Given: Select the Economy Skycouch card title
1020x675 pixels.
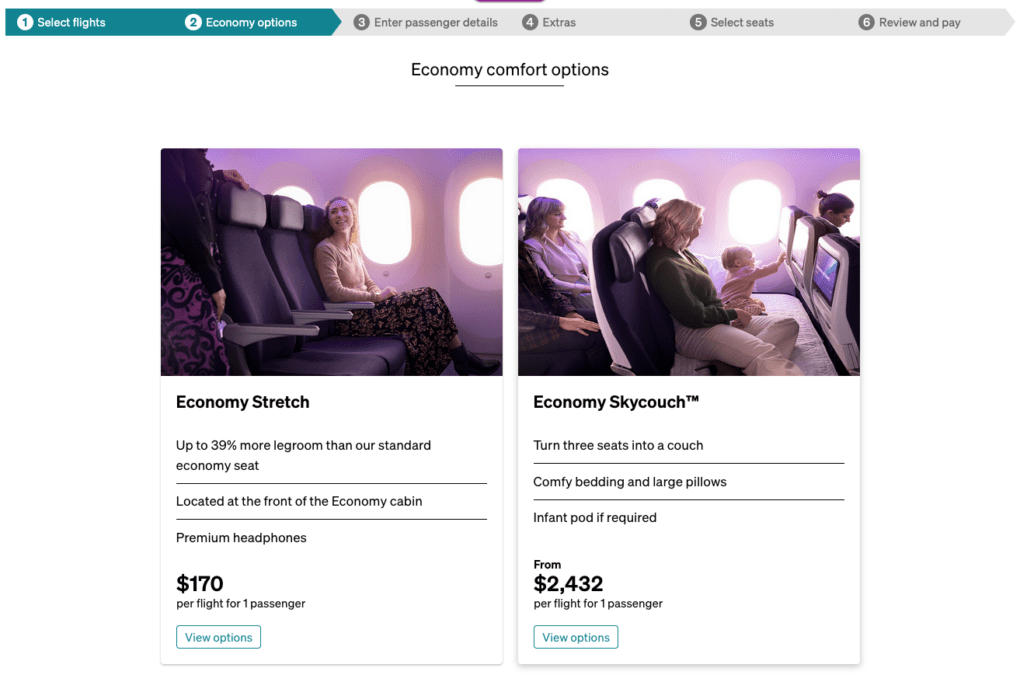Looking at the screenshot, I should [x=616, y=402].
